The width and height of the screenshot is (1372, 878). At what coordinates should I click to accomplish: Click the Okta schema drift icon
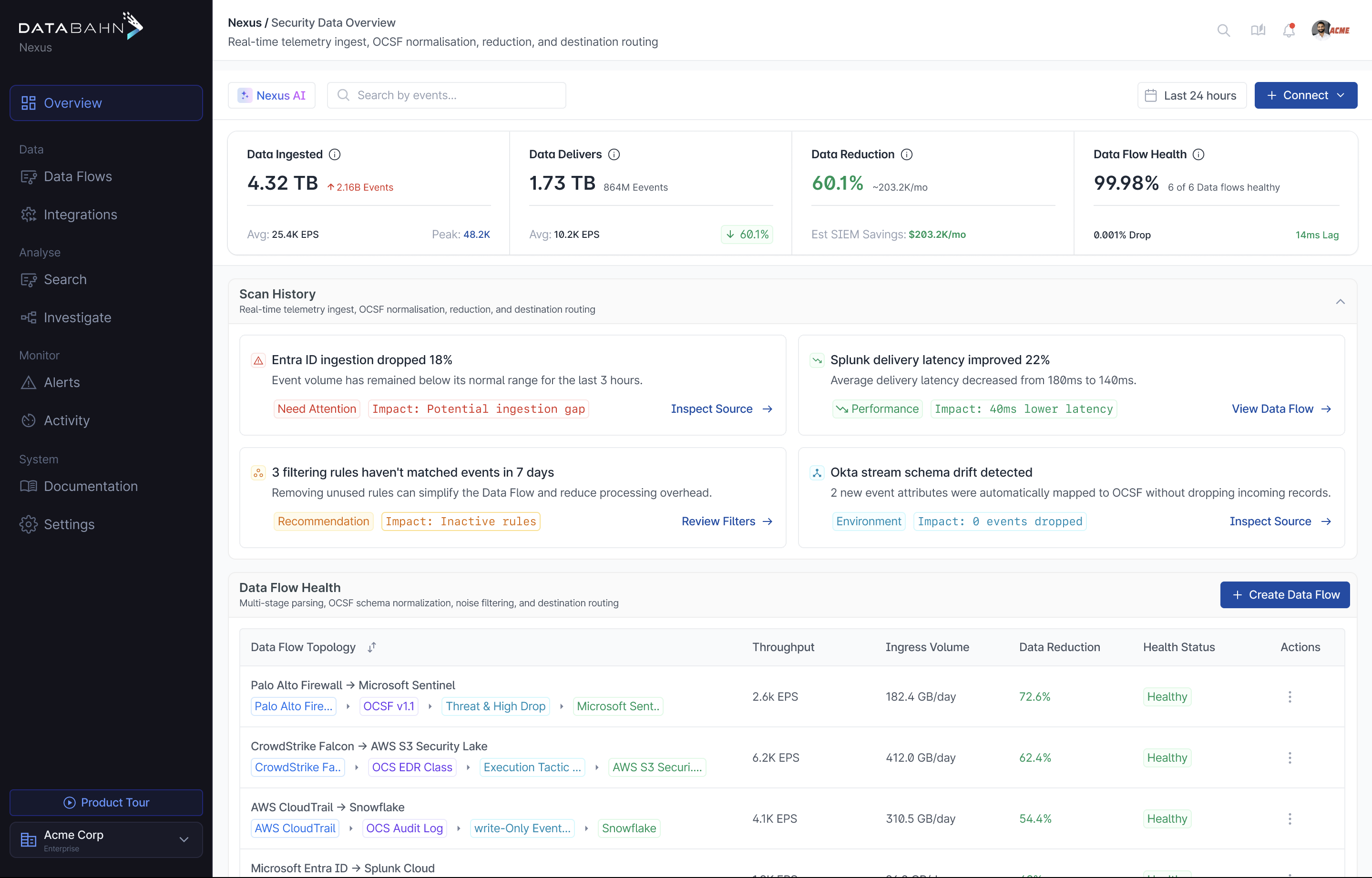(817, 473)
